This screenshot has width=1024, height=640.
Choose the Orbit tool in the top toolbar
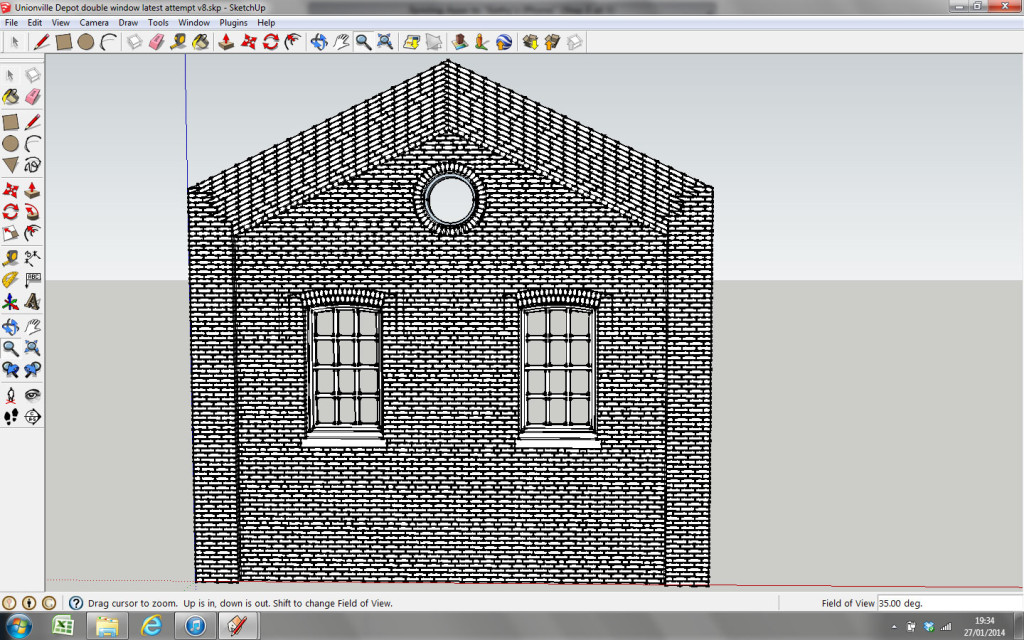pyautogui.click(x=319, y=42)
